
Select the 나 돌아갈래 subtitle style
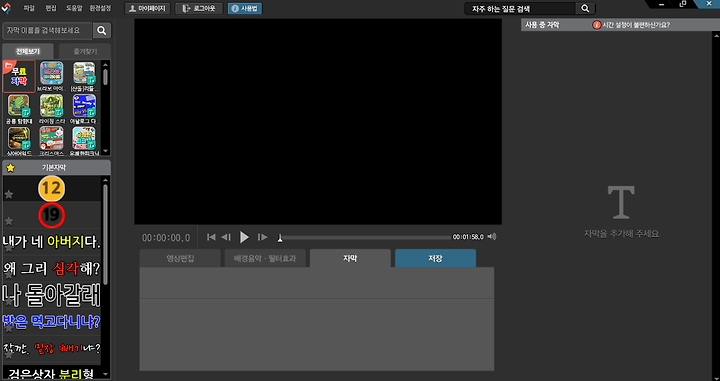pos(51,295)
